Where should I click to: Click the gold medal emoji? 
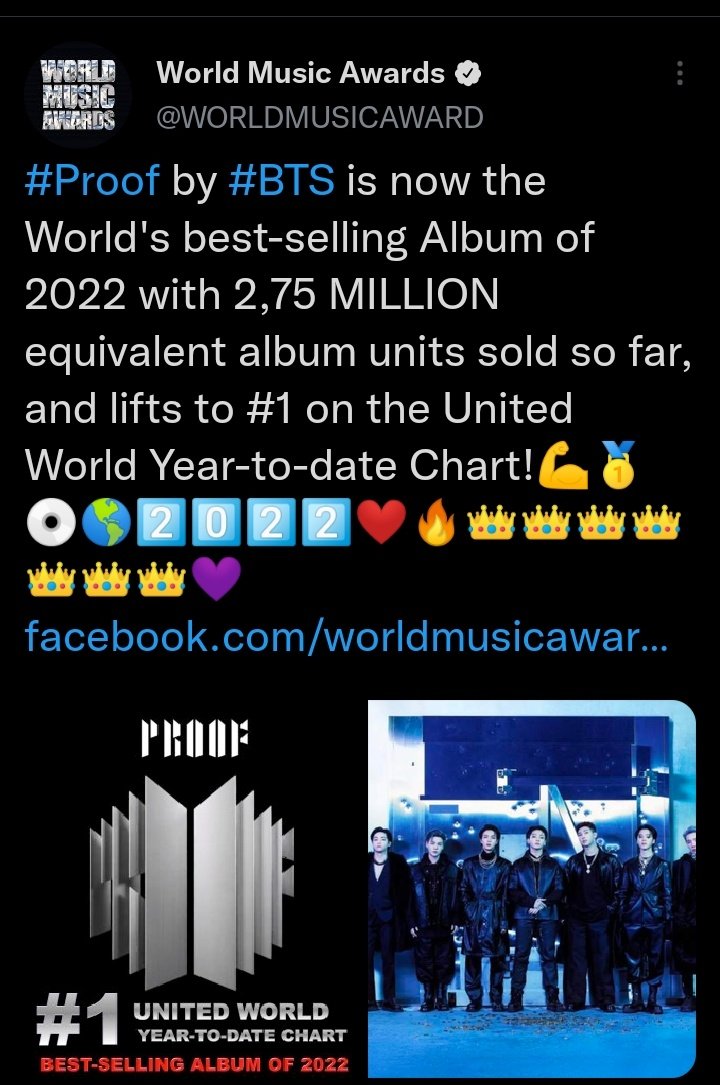tap(618, 465)
